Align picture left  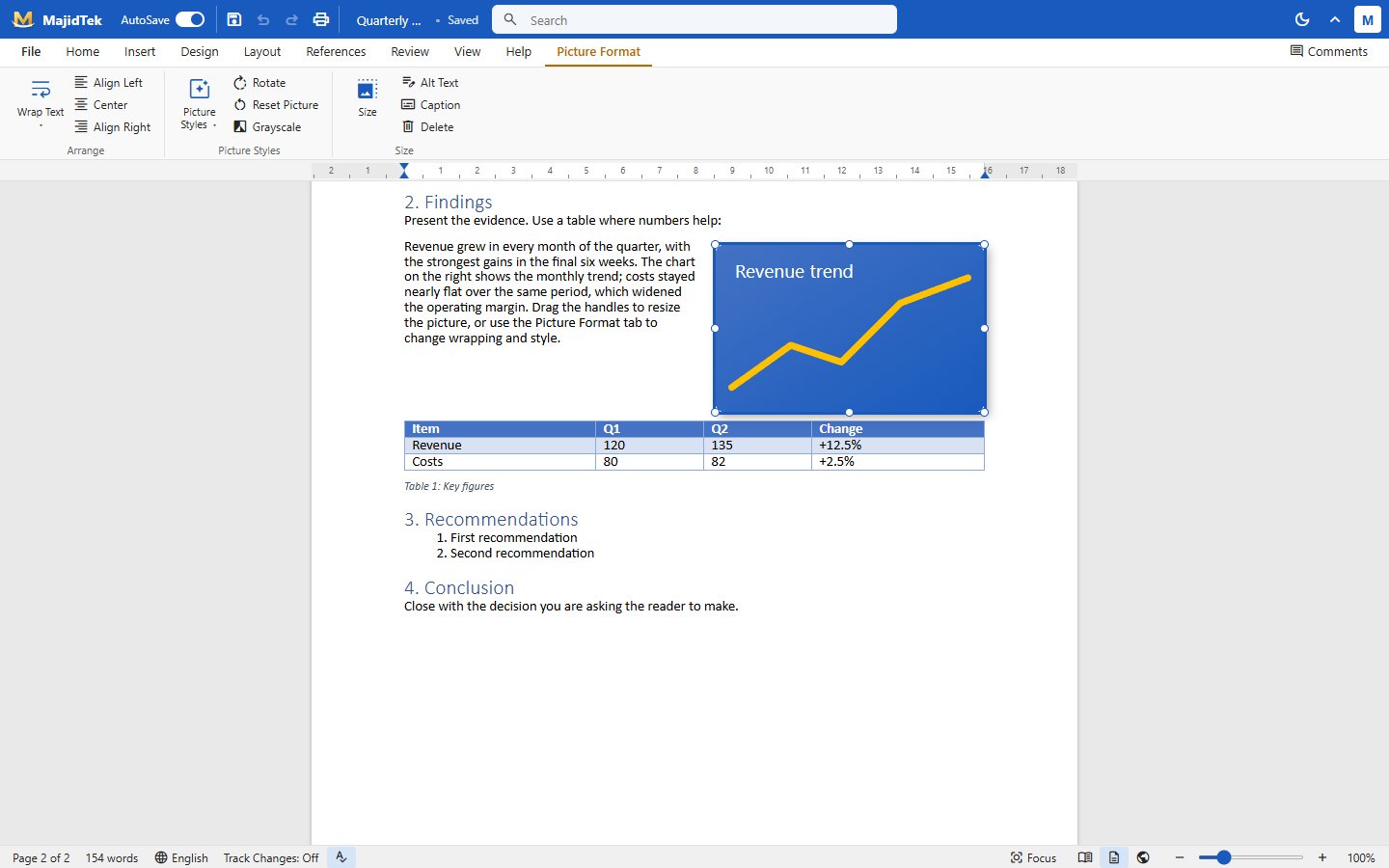(109, 83)
